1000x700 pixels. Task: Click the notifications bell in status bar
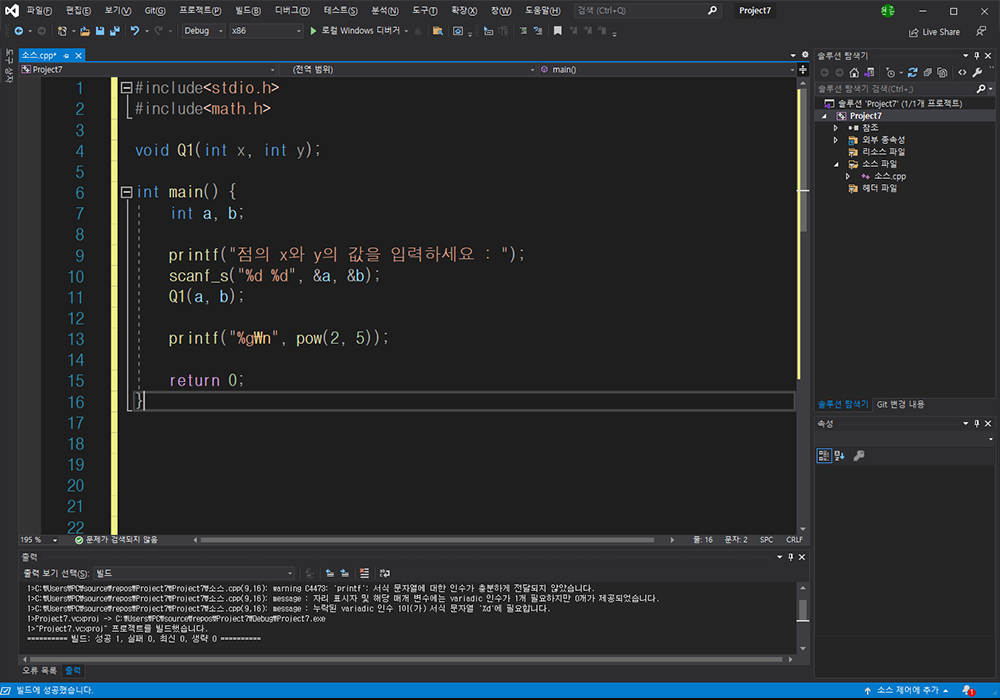click(968, 690)
